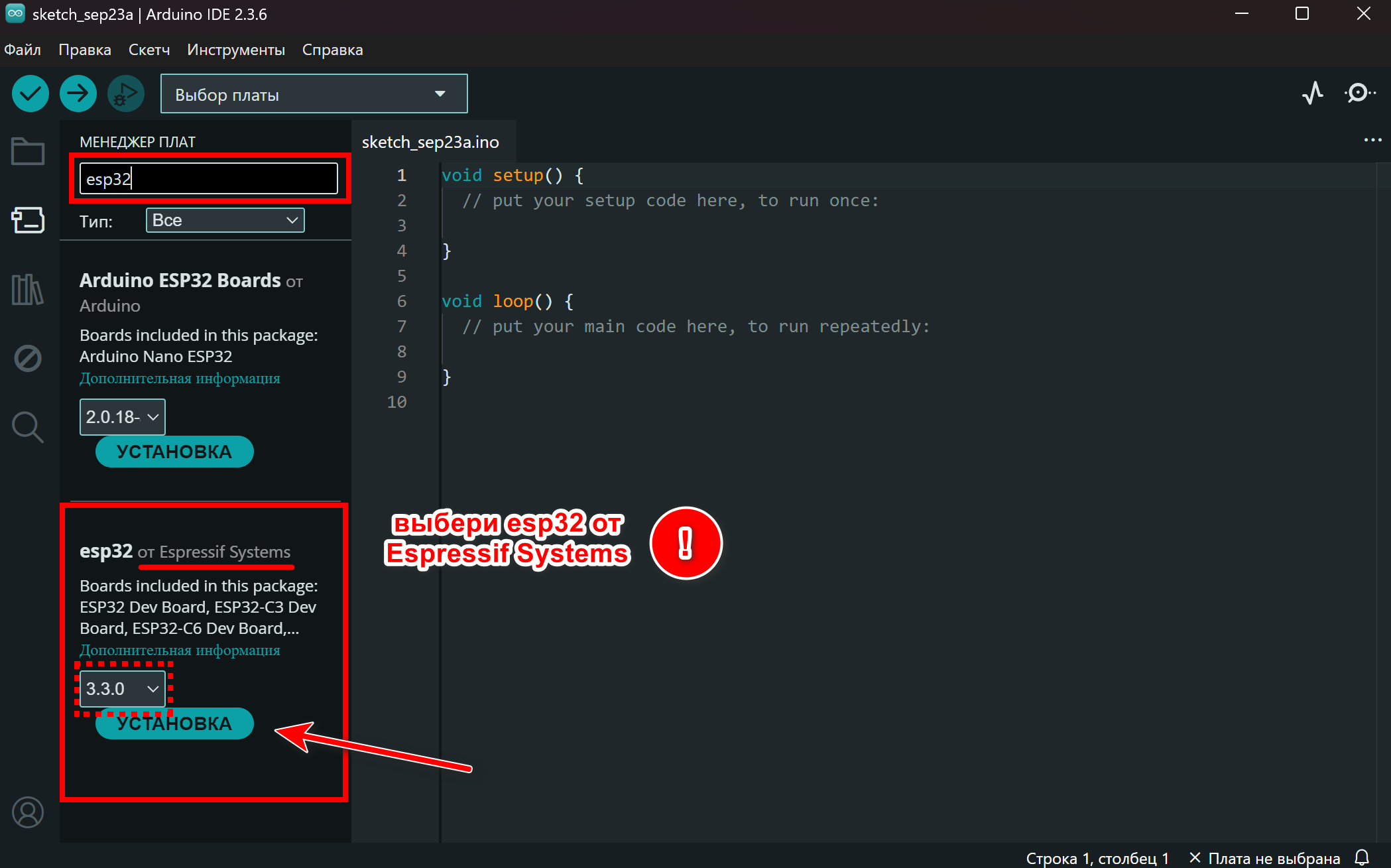Click the account profile icon
1391x868 pixels.
pyautogui.click(x=28, y=812)
